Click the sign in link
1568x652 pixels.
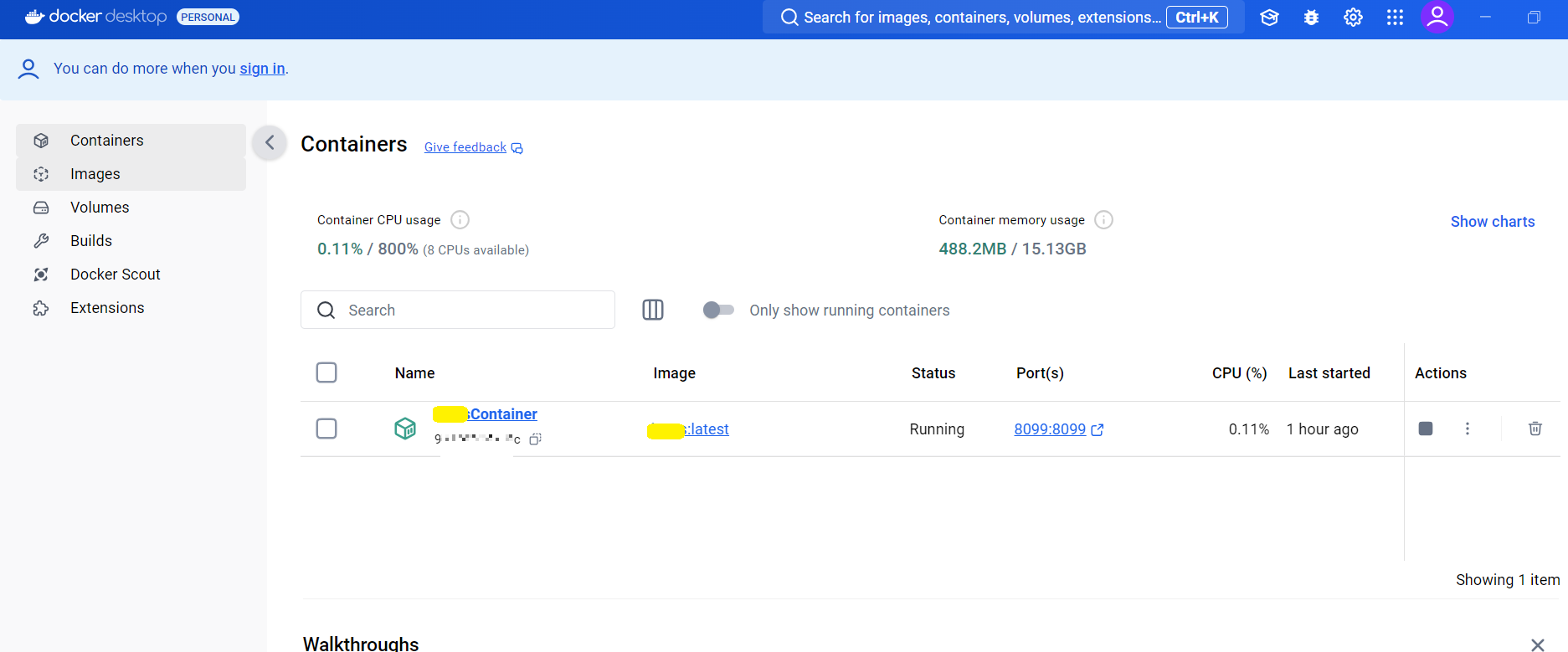pyautogui.click(x=262, y=69)
